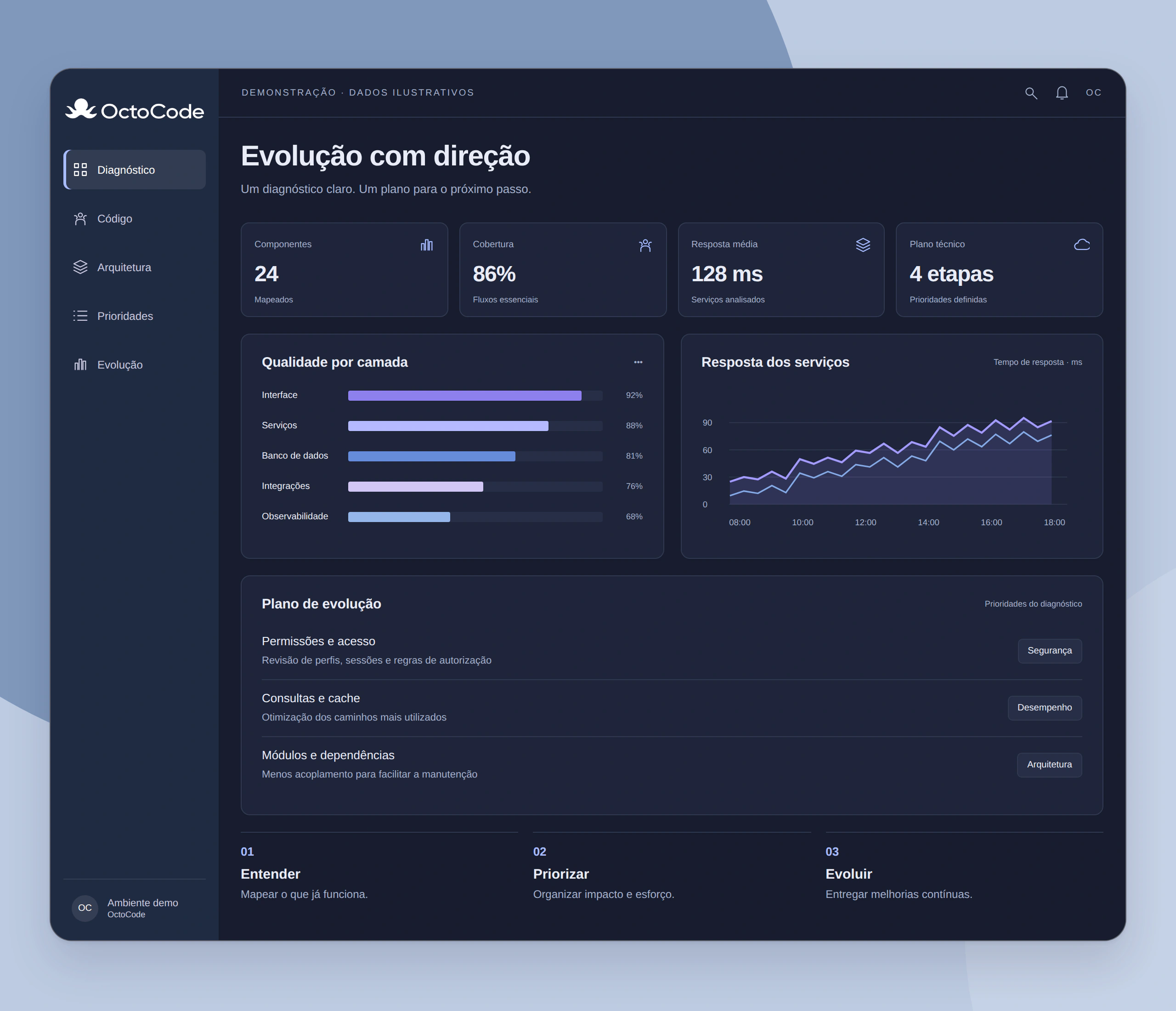This screenshot has width=1176, height=1011.
Task: Click the OC initials in the top bar
Action: coord(1093,92)
